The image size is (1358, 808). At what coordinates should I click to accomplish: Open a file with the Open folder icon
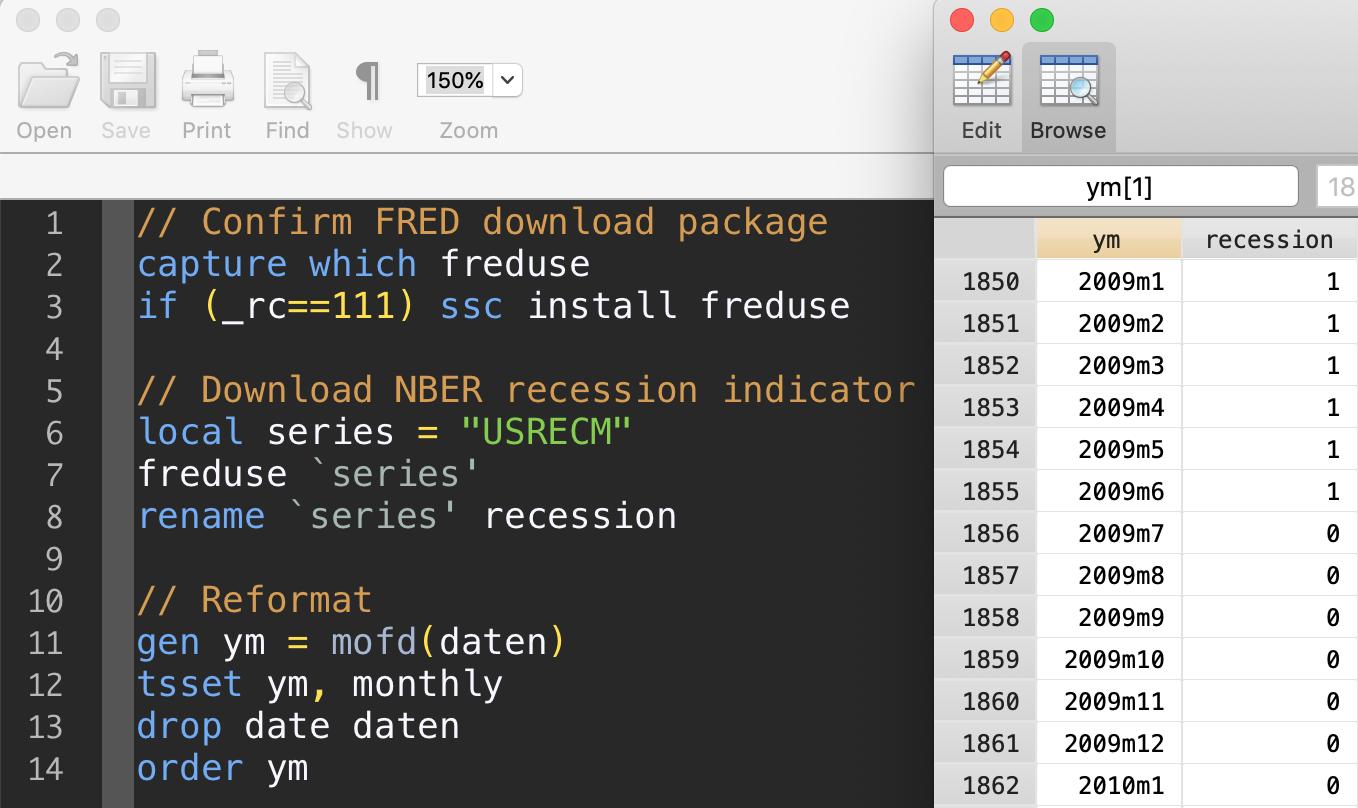coord(48,81)
